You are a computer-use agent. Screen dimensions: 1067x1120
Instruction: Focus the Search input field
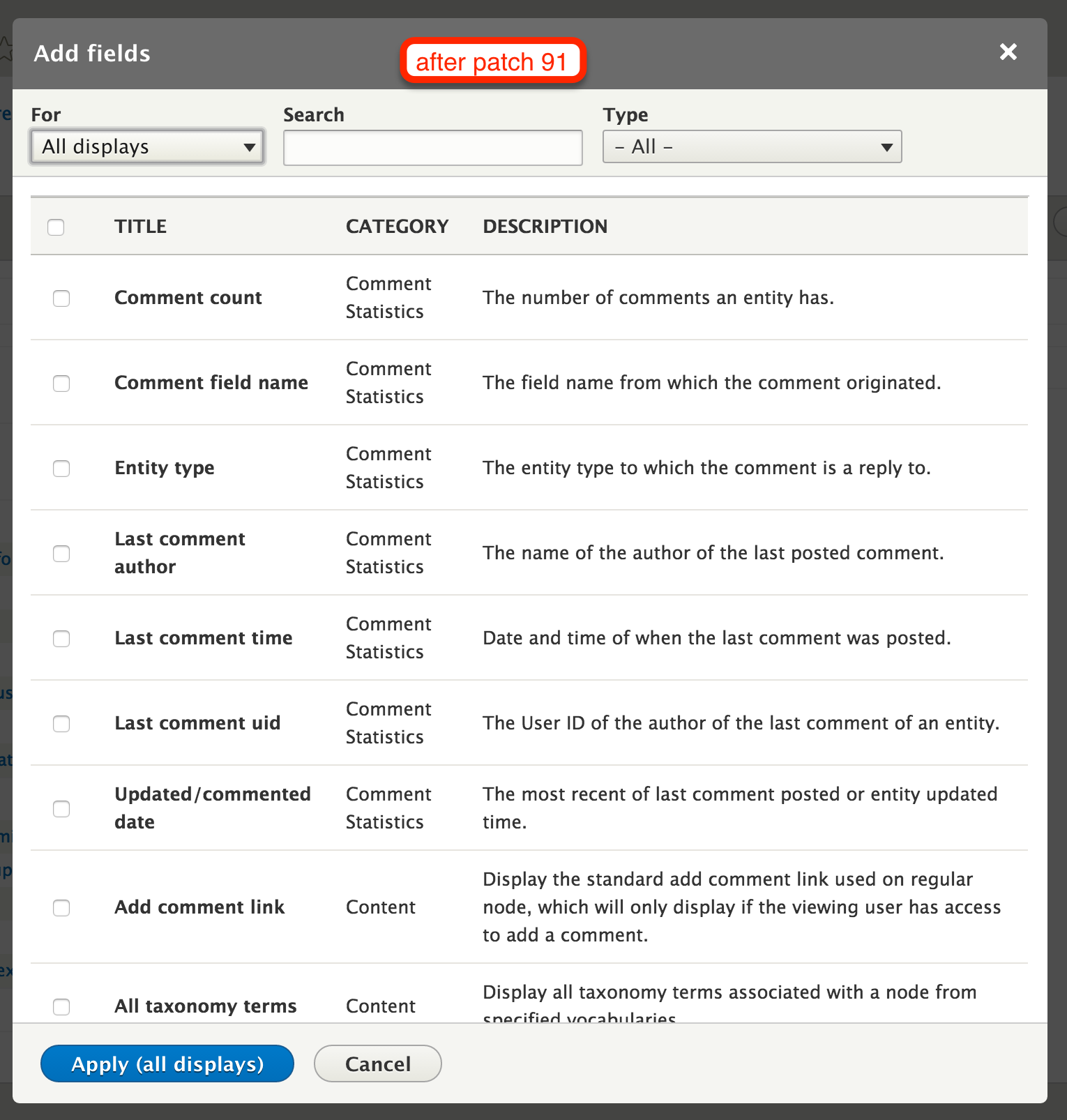(x=432, y=148)
